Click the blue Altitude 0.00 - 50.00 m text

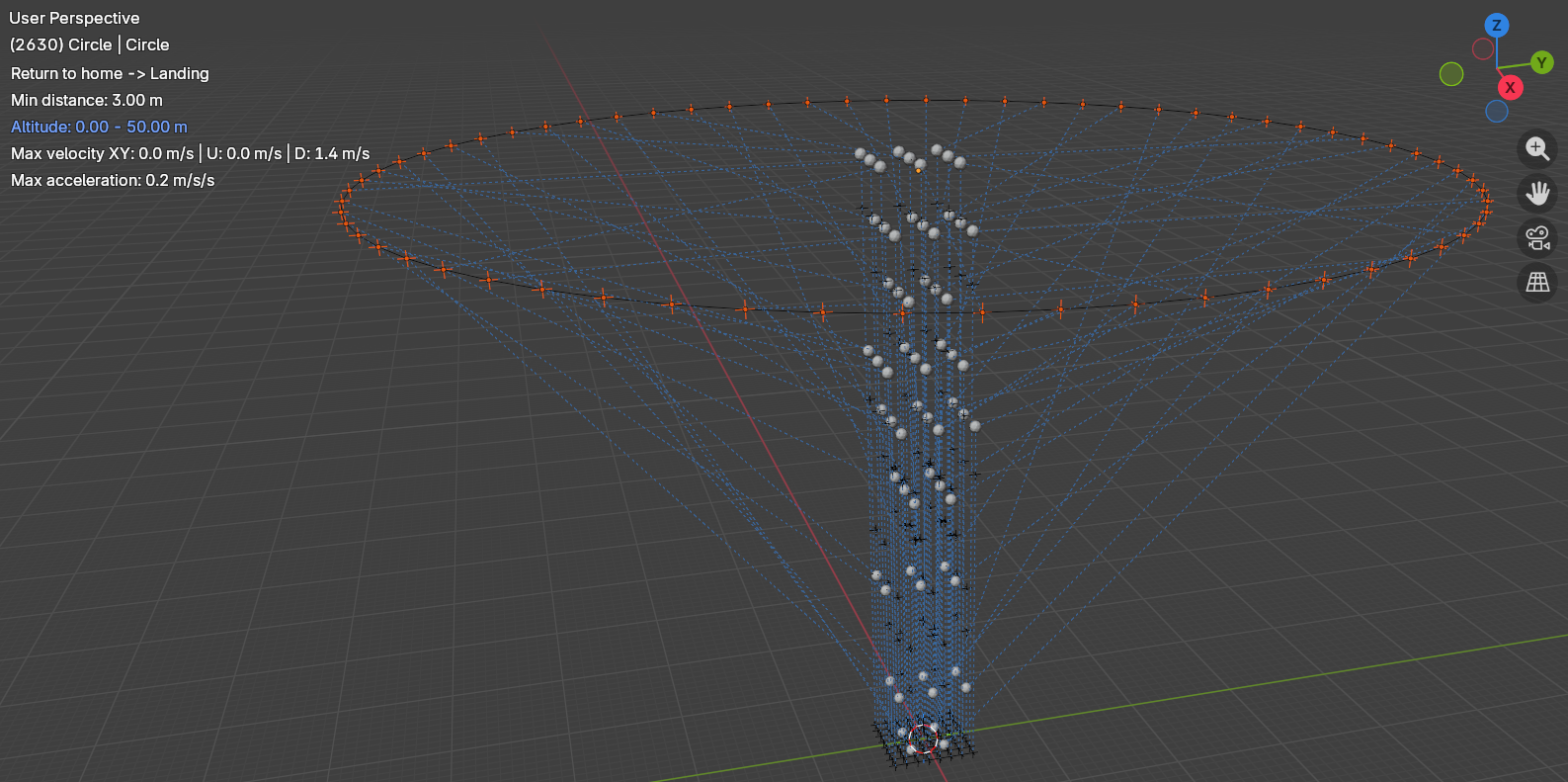[99, 127]
